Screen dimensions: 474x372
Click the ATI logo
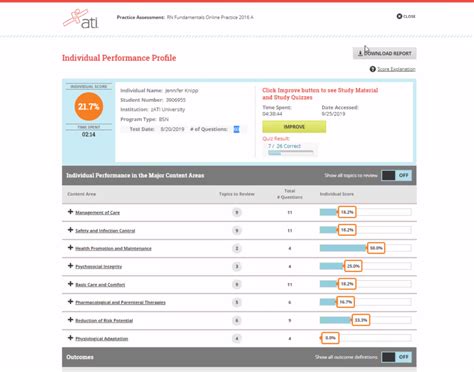[81, 19]
